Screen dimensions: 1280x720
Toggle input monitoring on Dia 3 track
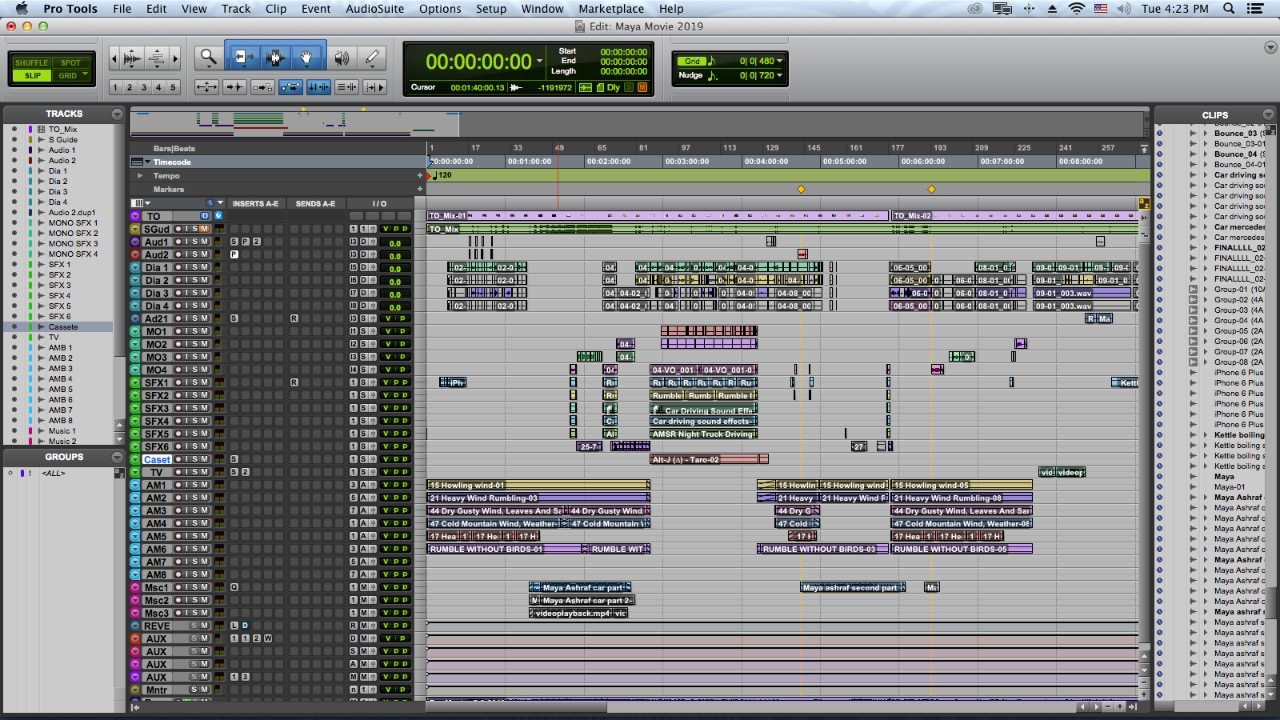(x=186, y=293)
